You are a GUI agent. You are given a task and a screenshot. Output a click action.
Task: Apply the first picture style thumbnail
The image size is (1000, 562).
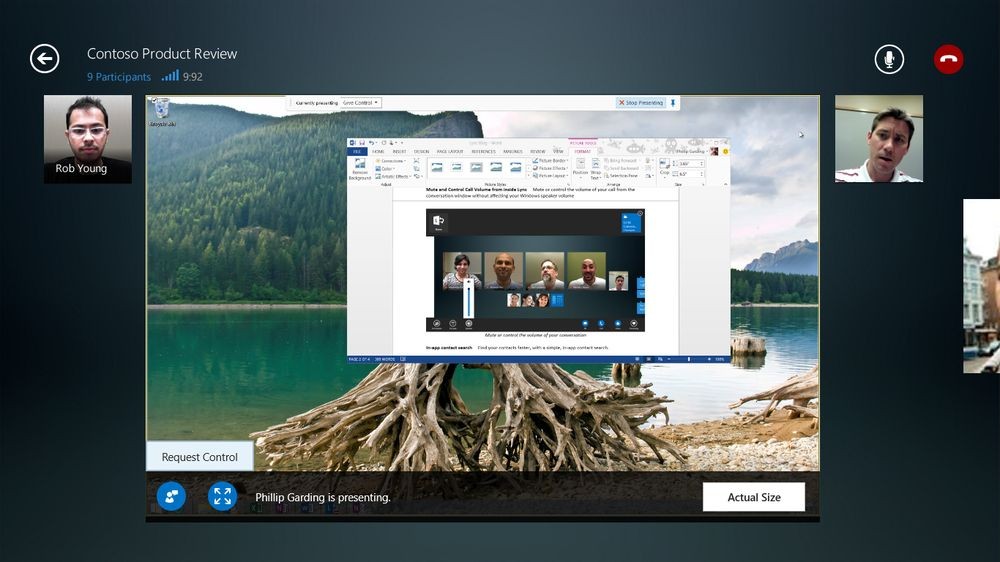pos(437,167)
